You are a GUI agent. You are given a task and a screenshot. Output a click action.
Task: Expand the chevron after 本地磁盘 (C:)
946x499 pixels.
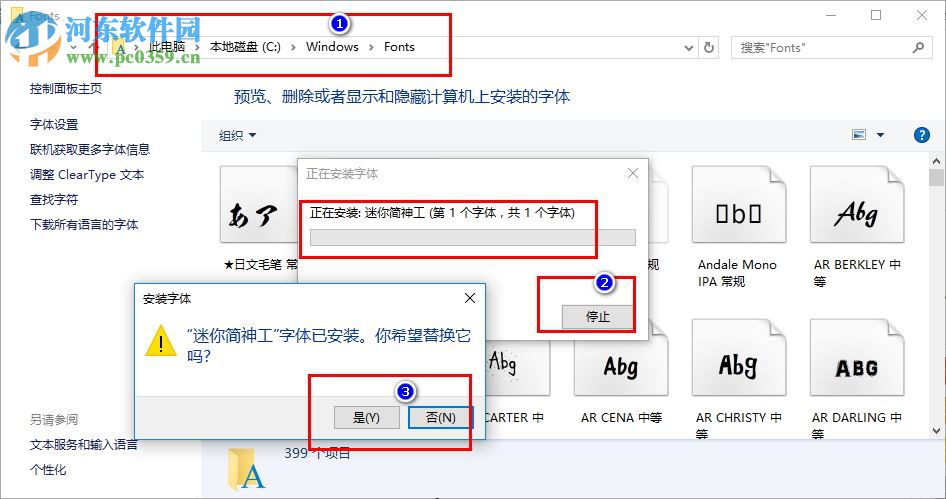293,47
